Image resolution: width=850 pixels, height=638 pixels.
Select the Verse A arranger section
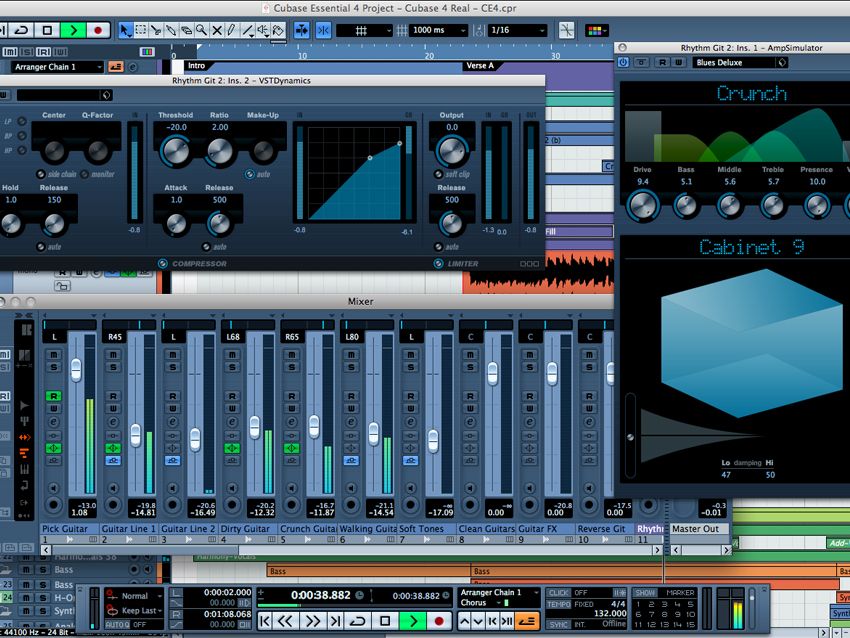[x=480, y=66]
